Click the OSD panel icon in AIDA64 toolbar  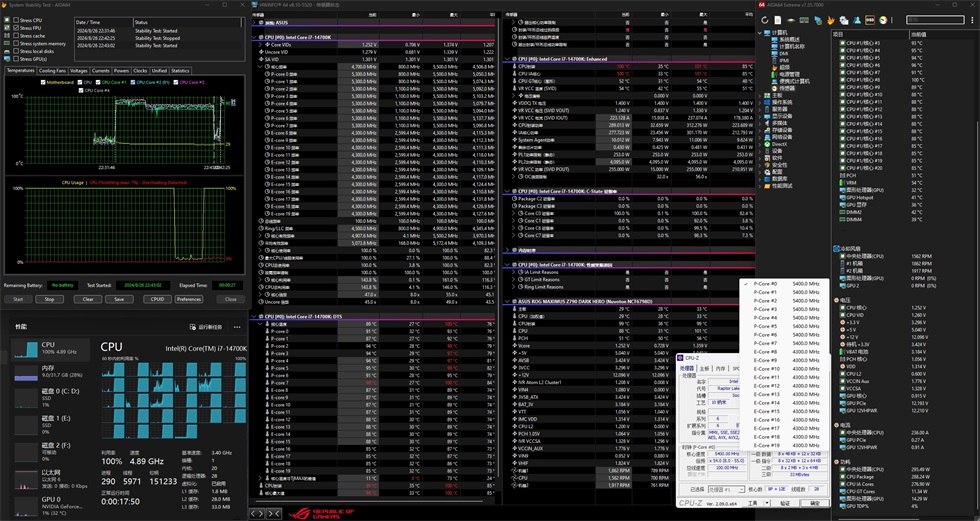click(870, 20)
